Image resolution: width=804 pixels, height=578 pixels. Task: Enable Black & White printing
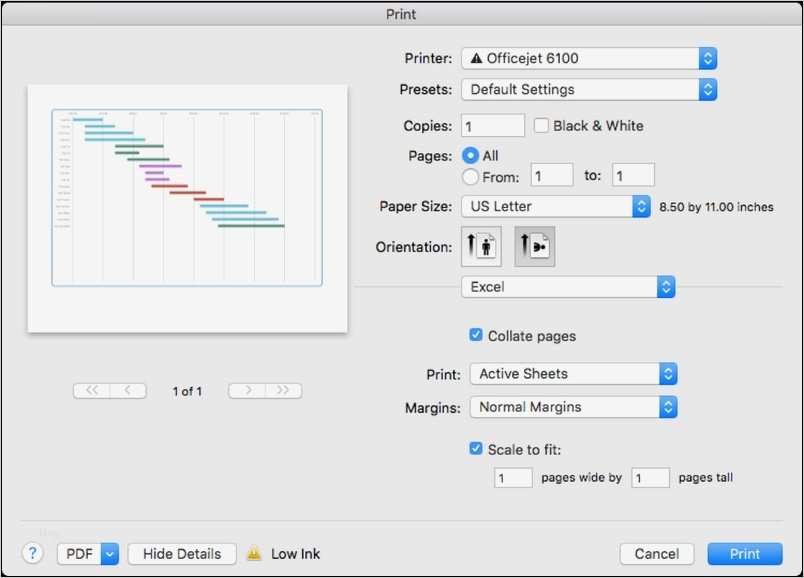point(539,125)
